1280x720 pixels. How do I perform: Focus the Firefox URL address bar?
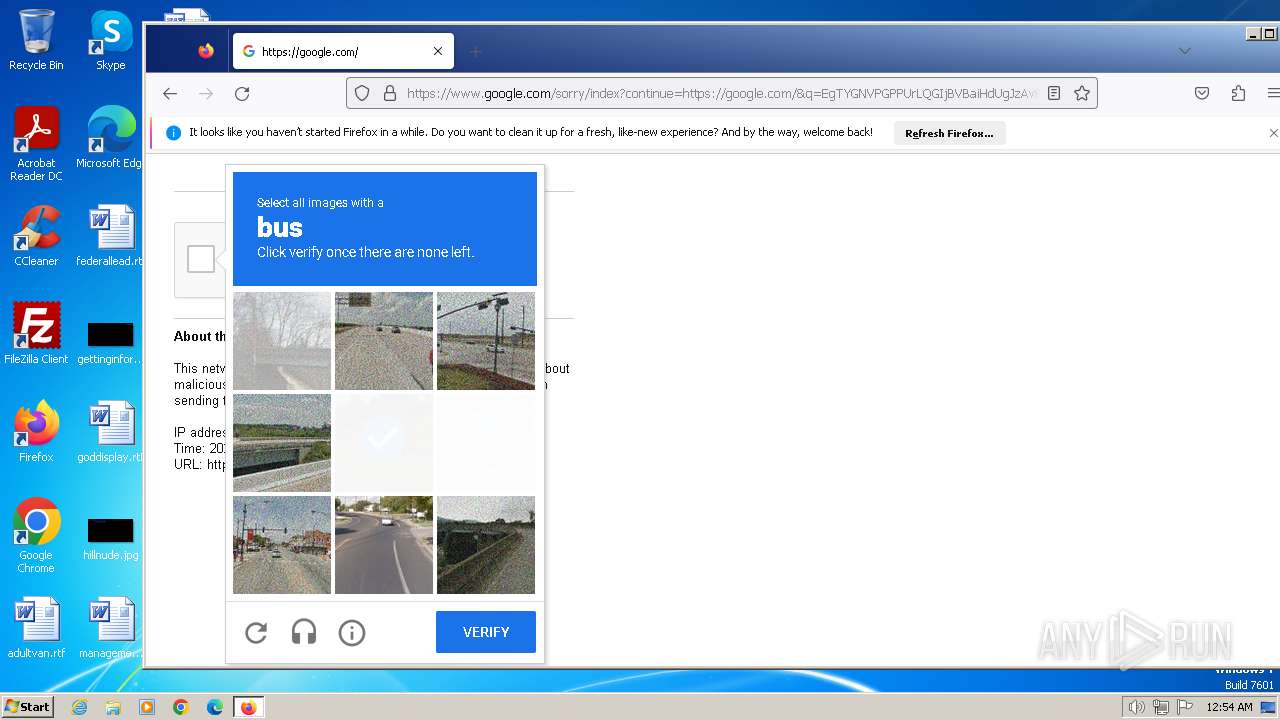722,93
